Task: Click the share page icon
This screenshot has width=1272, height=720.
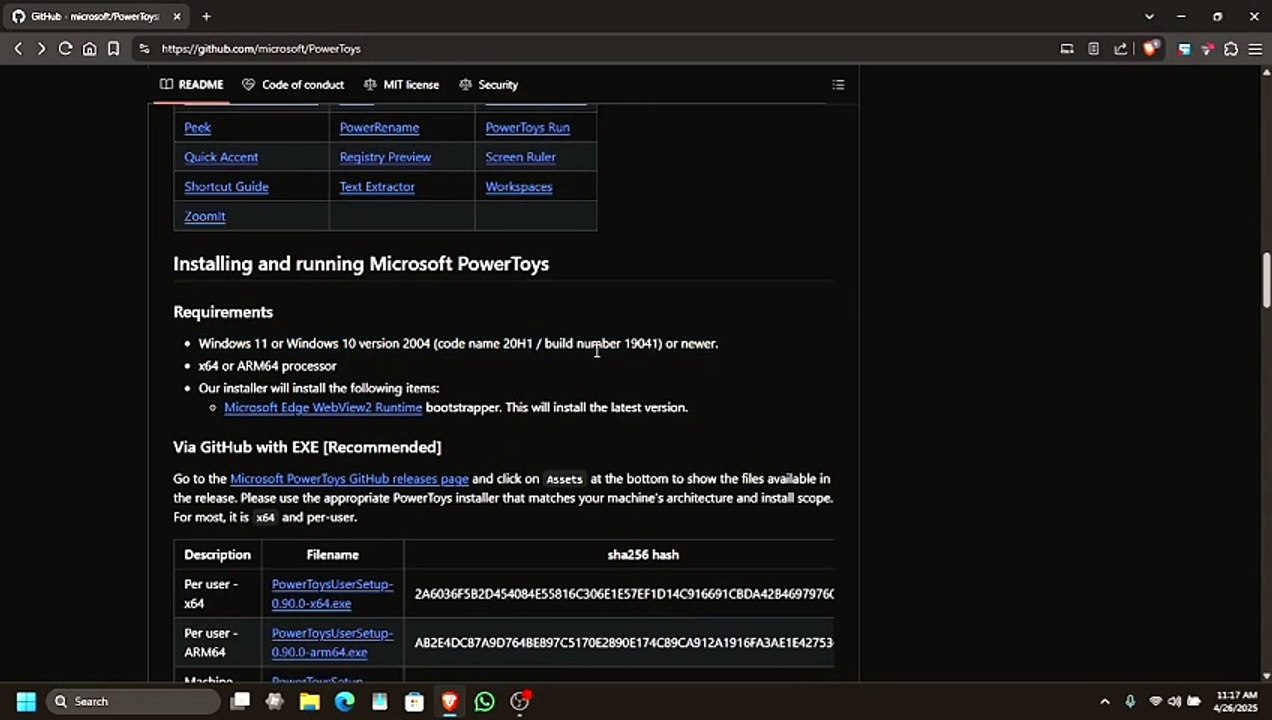Action: click(1120, 48)
